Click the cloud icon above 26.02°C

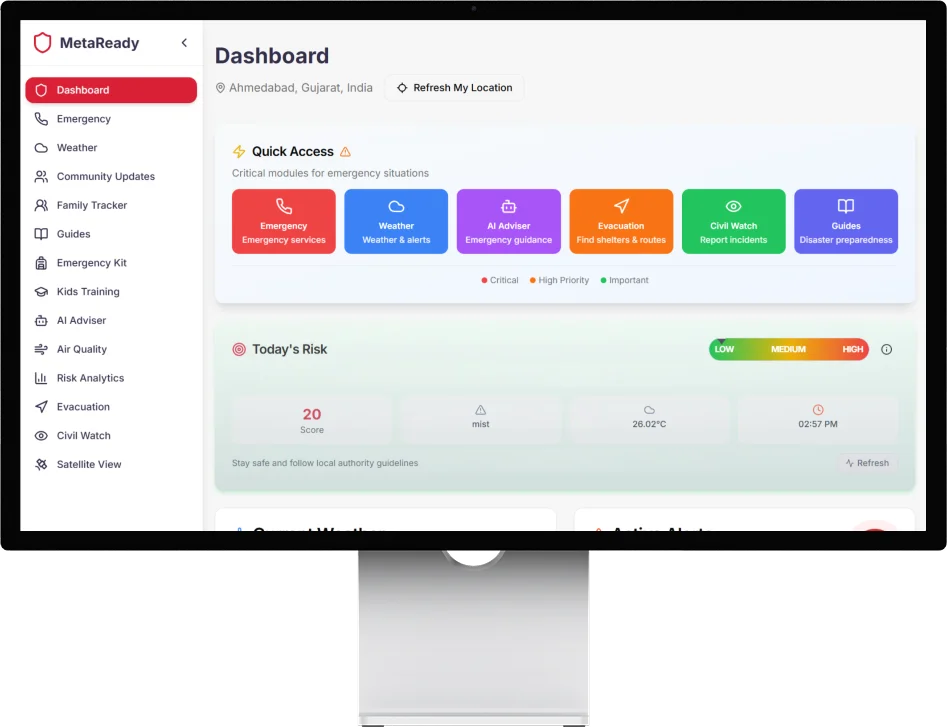[x=649, y=410]
